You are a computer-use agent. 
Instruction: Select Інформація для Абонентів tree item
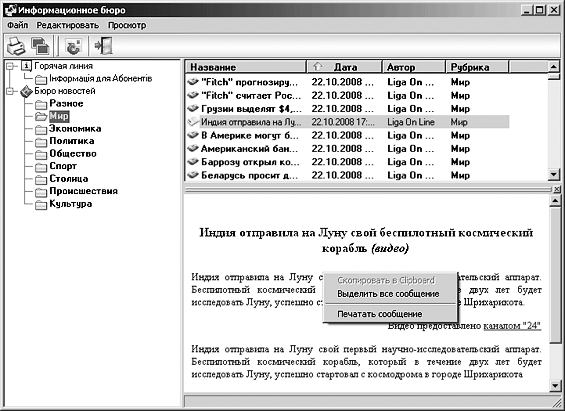click(x=101, y=79)
